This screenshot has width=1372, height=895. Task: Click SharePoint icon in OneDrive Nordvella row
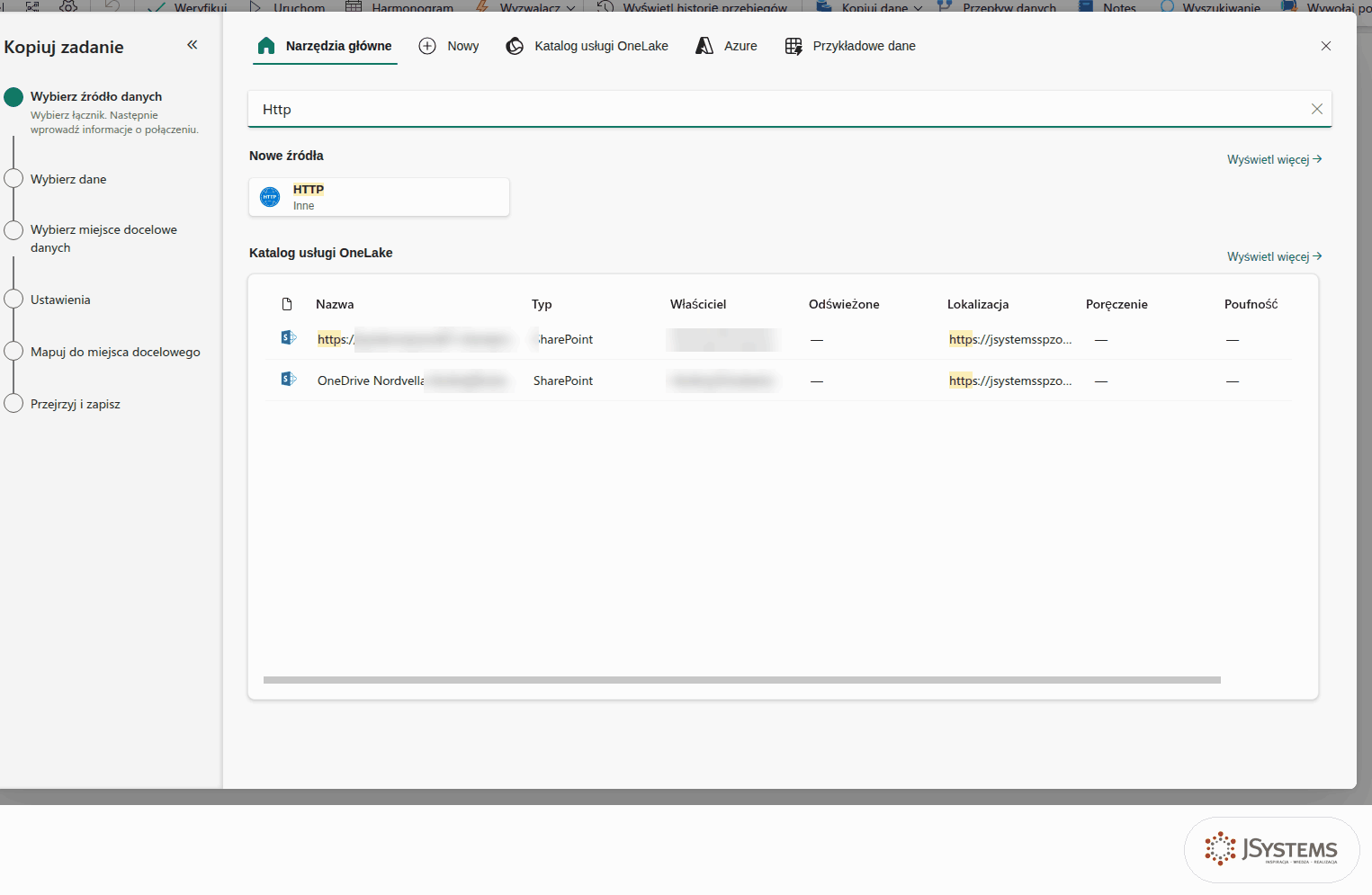[x=289, y=379]
